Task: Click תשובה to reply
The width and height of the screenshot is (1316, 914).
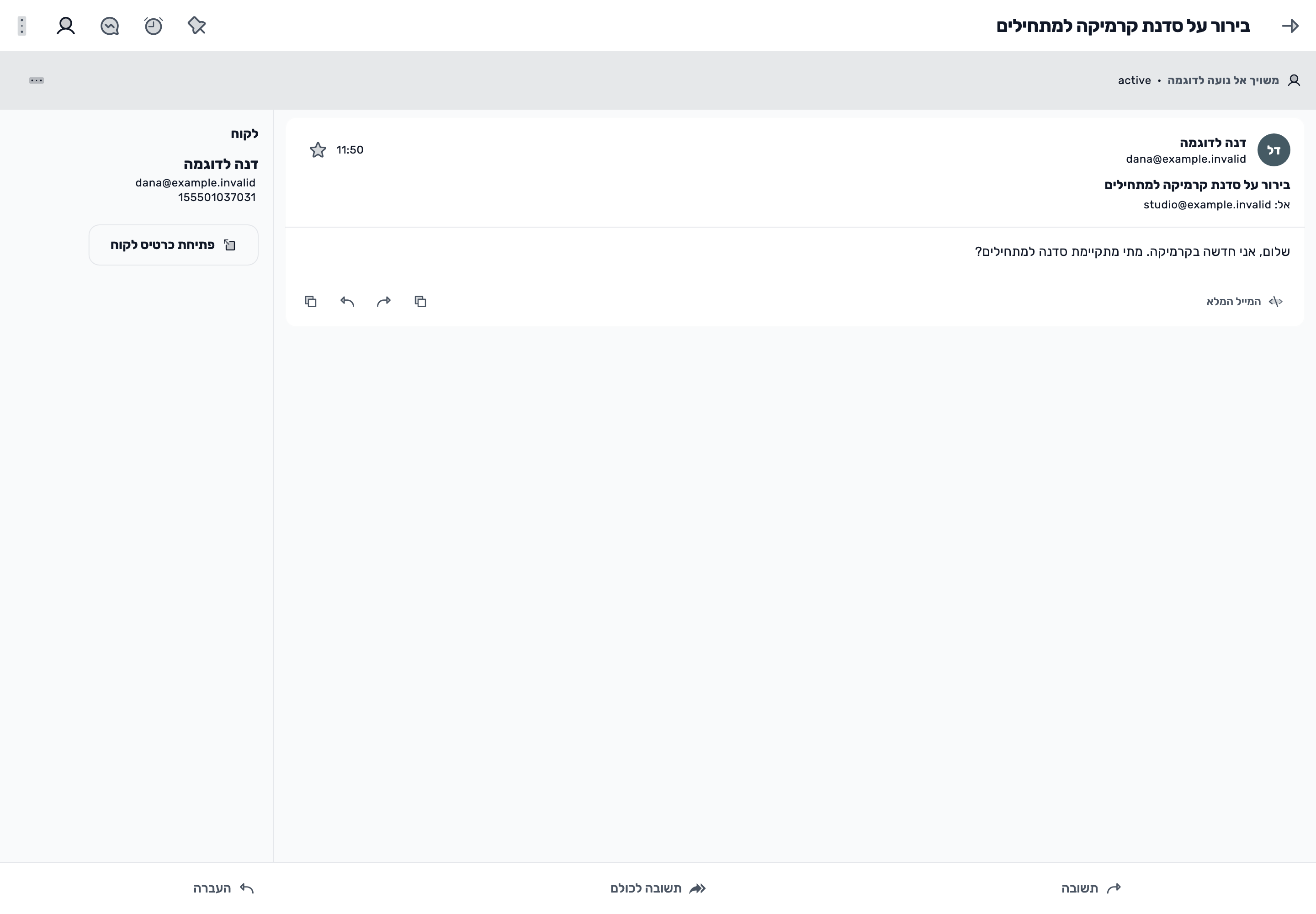Action: click(x=1091, y=888)
